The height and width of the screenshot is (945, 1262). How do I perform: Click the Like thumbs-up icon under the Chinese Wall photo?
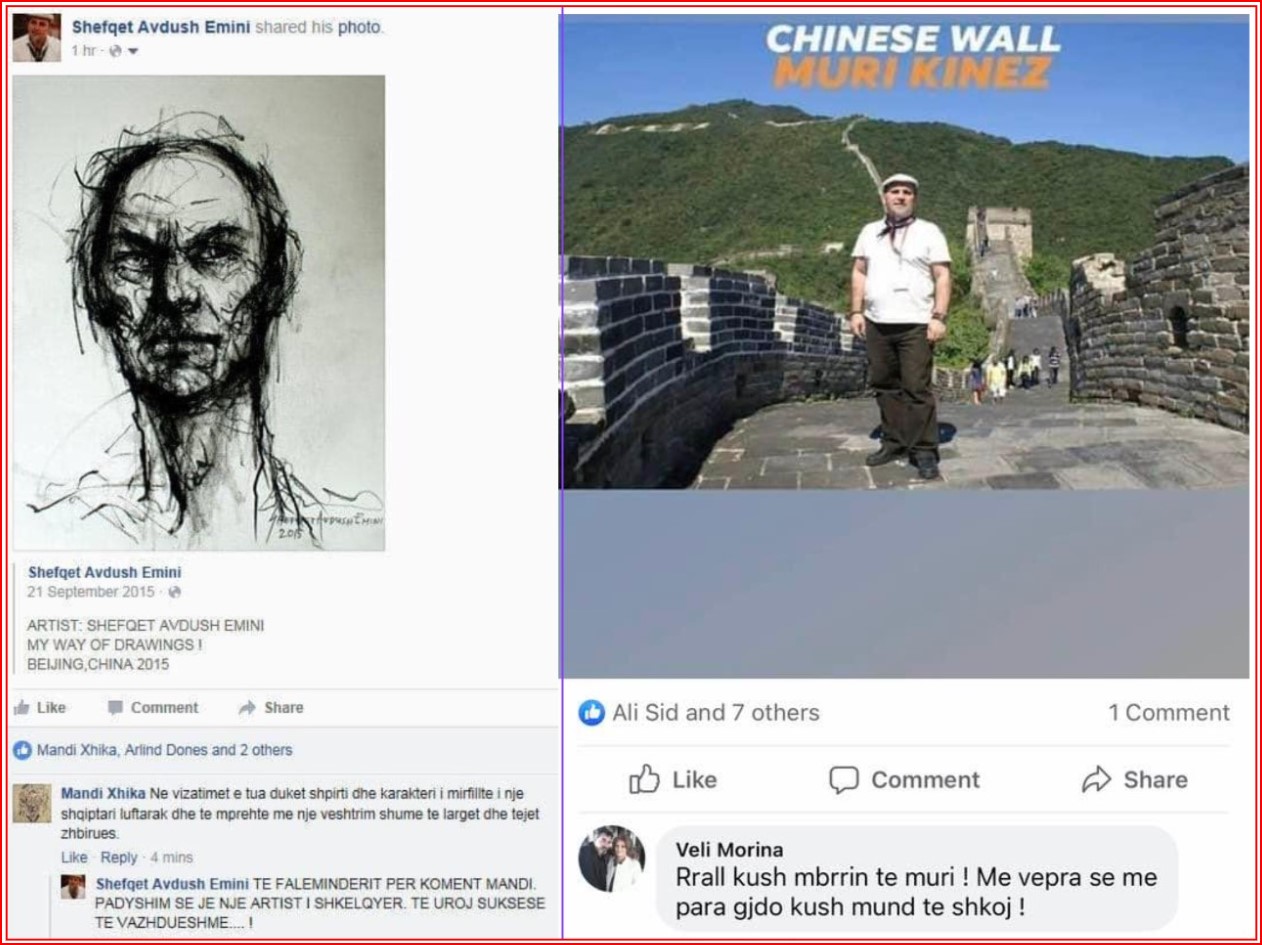[x=644, y=779]
